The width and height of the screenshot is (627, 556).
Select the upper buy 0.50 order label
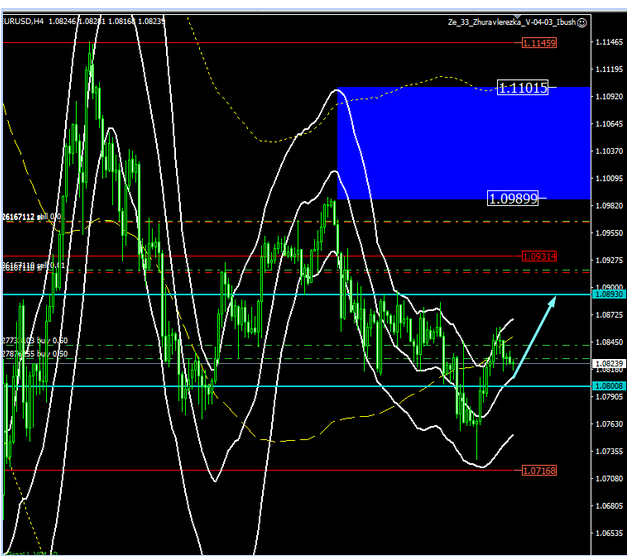[x=35, y=341]
